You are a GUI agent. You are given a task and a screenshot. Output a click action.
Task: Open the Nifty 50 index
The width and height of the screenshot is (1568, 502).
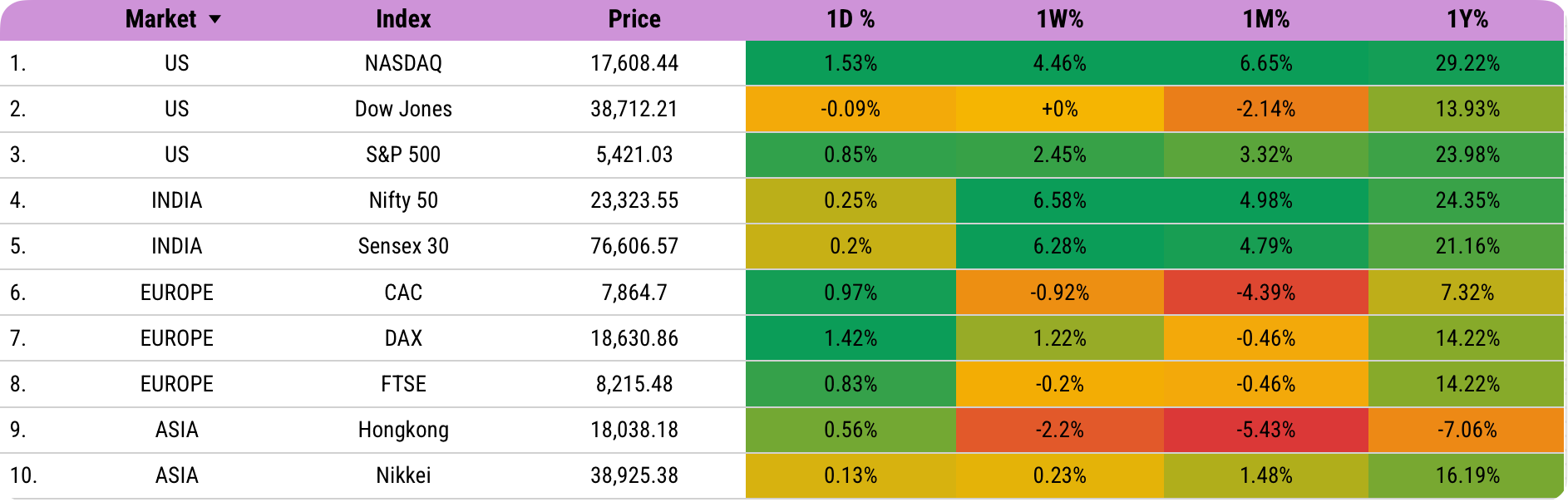403,200
